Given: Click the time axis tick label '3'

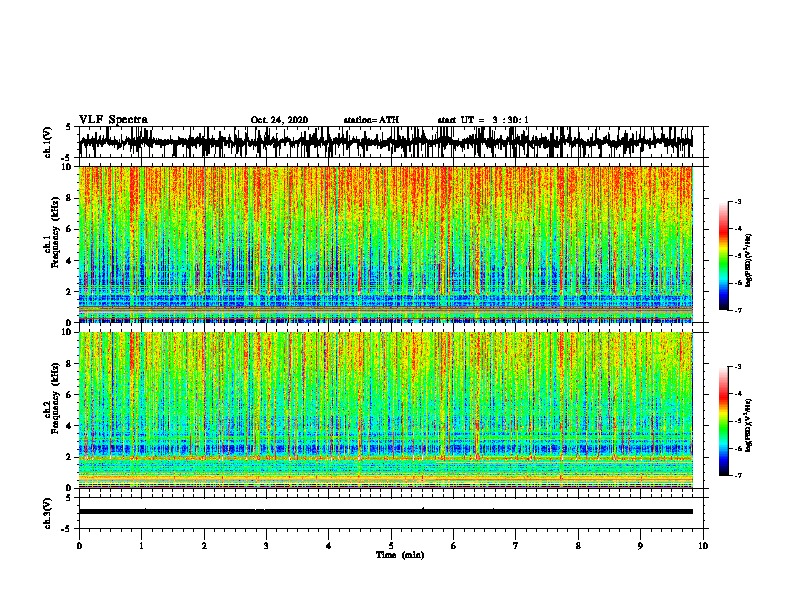Looking at the screenshot, I should click(x=266, y=546).
